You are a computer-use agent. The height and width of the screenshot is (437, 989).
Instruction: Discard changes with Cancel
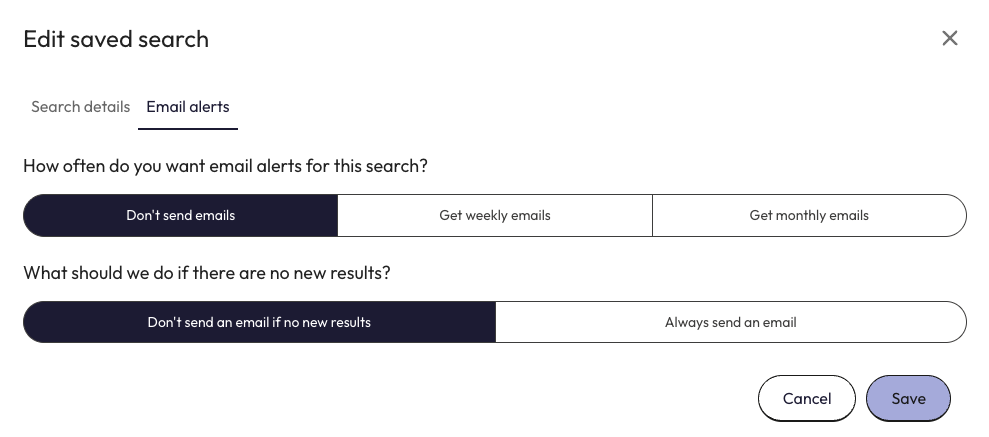tap(806, 398)
